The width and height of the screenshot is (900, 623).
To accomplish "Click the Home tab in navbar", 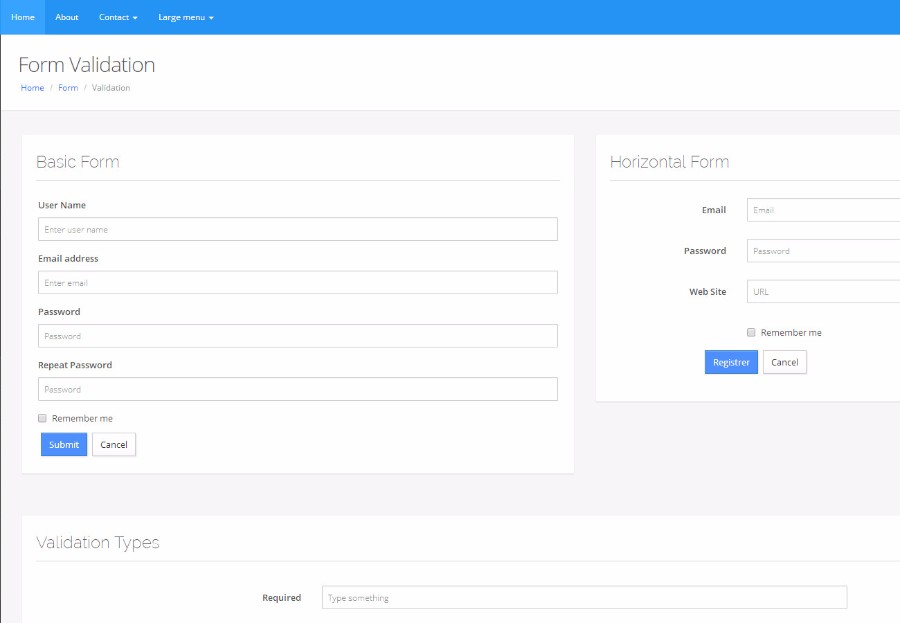I will (23, 17).
